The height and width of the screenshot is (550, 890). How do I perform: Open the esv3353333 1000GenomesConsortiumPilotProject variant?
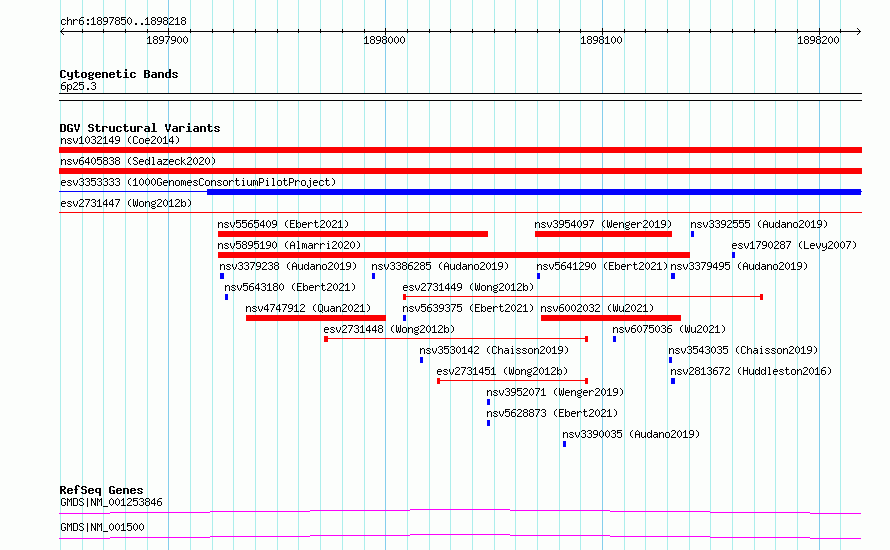[x=198, y=182]
